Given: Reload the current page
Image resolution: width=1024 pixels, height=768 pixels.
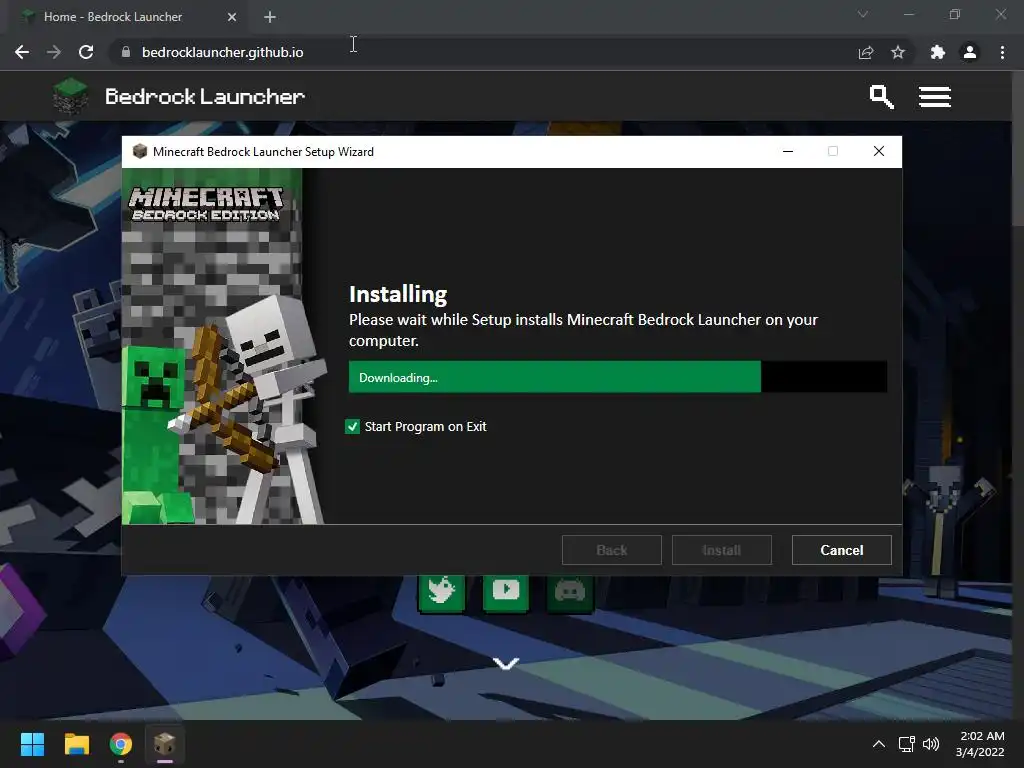Looking at the screenshot, I should click(x=86, y=52).
